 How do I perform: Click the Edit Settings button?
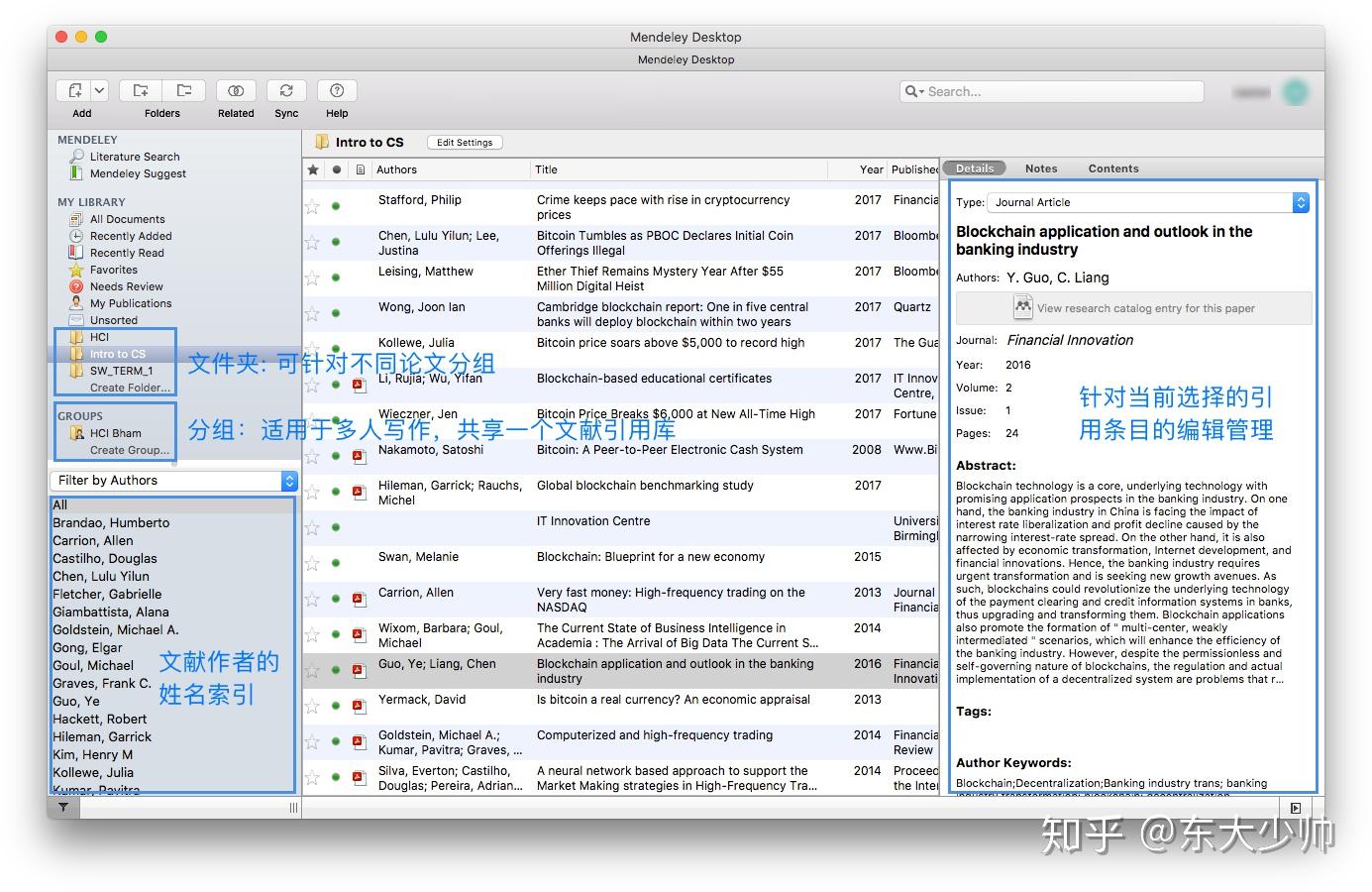click(x=465, y=143)
